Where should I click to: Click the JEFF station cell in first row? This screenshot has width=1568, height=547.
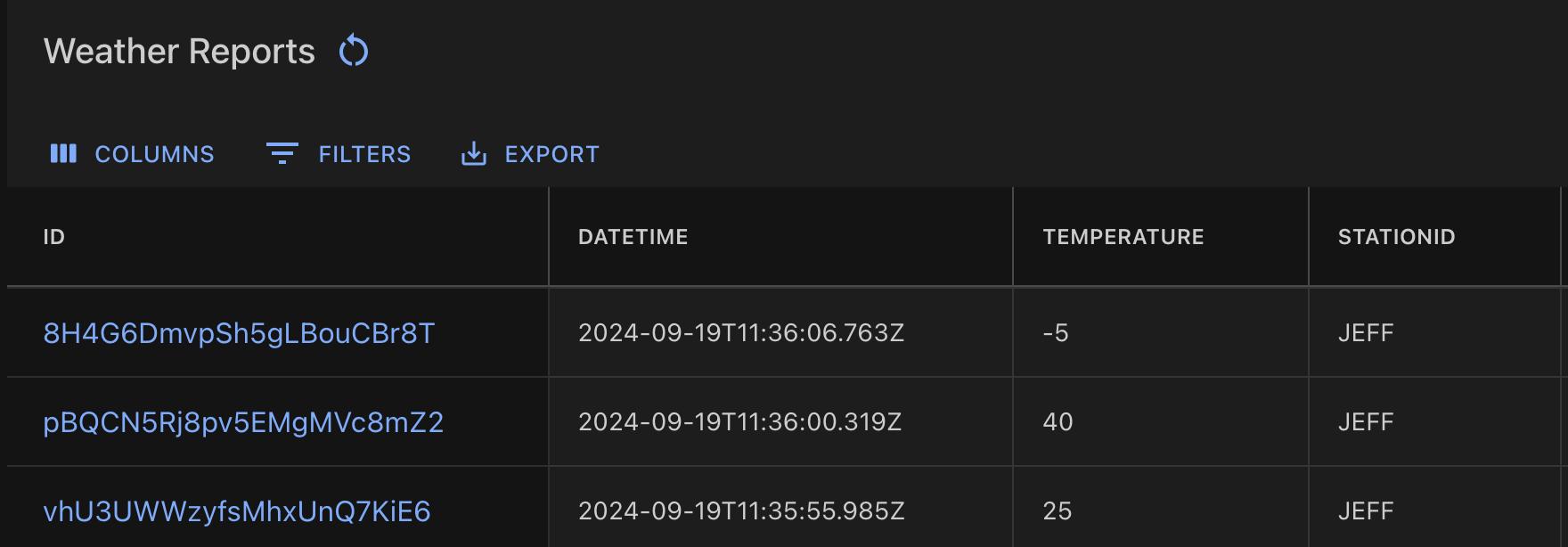(1366, 333)
